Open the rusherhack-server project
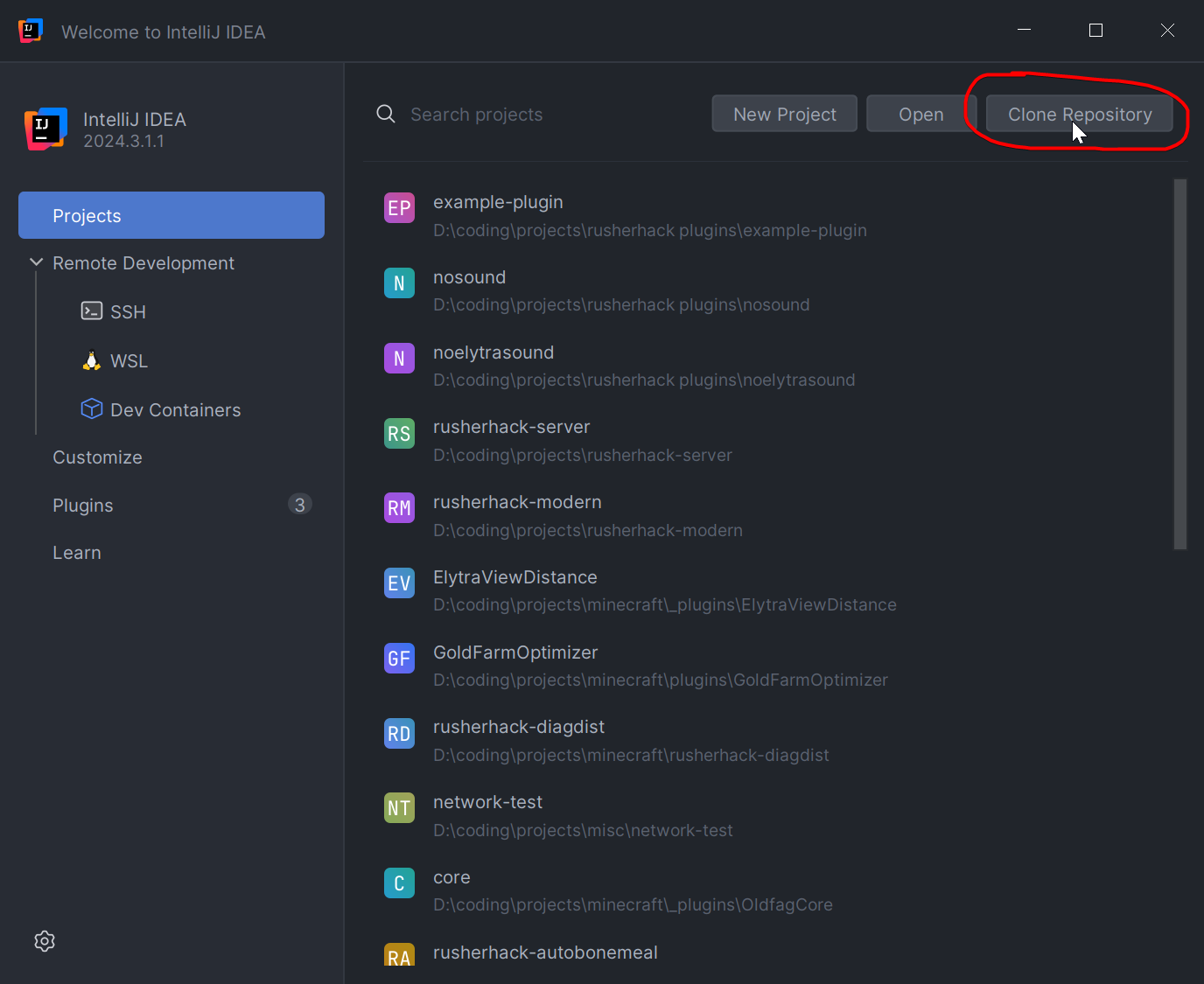The image size is (1204, 984). 512,427
